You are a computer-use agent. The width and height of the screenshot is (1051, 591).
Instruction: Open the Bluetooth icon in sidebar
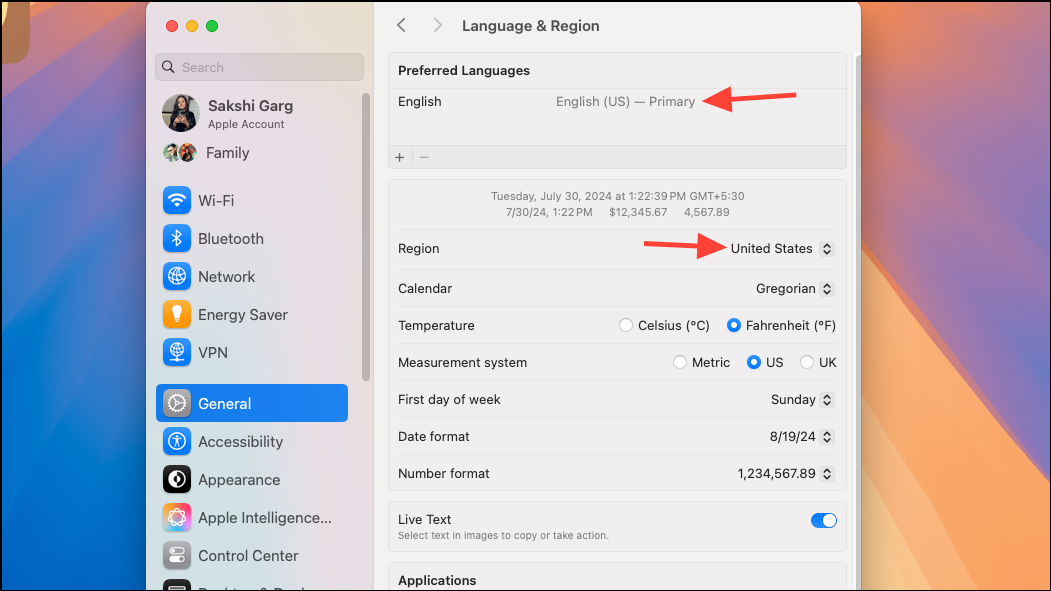tap(177, 239)
